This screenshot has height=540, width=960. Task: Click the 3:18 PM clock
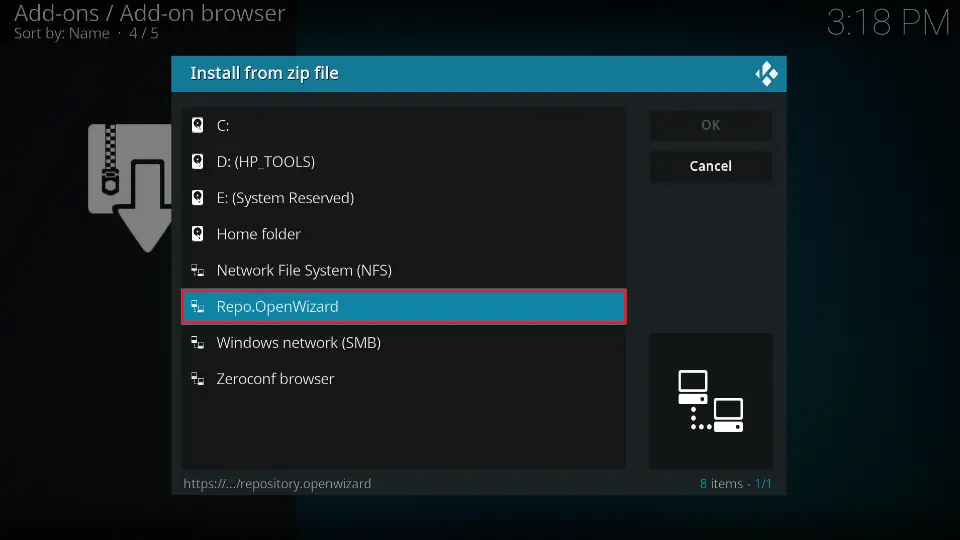888,23
